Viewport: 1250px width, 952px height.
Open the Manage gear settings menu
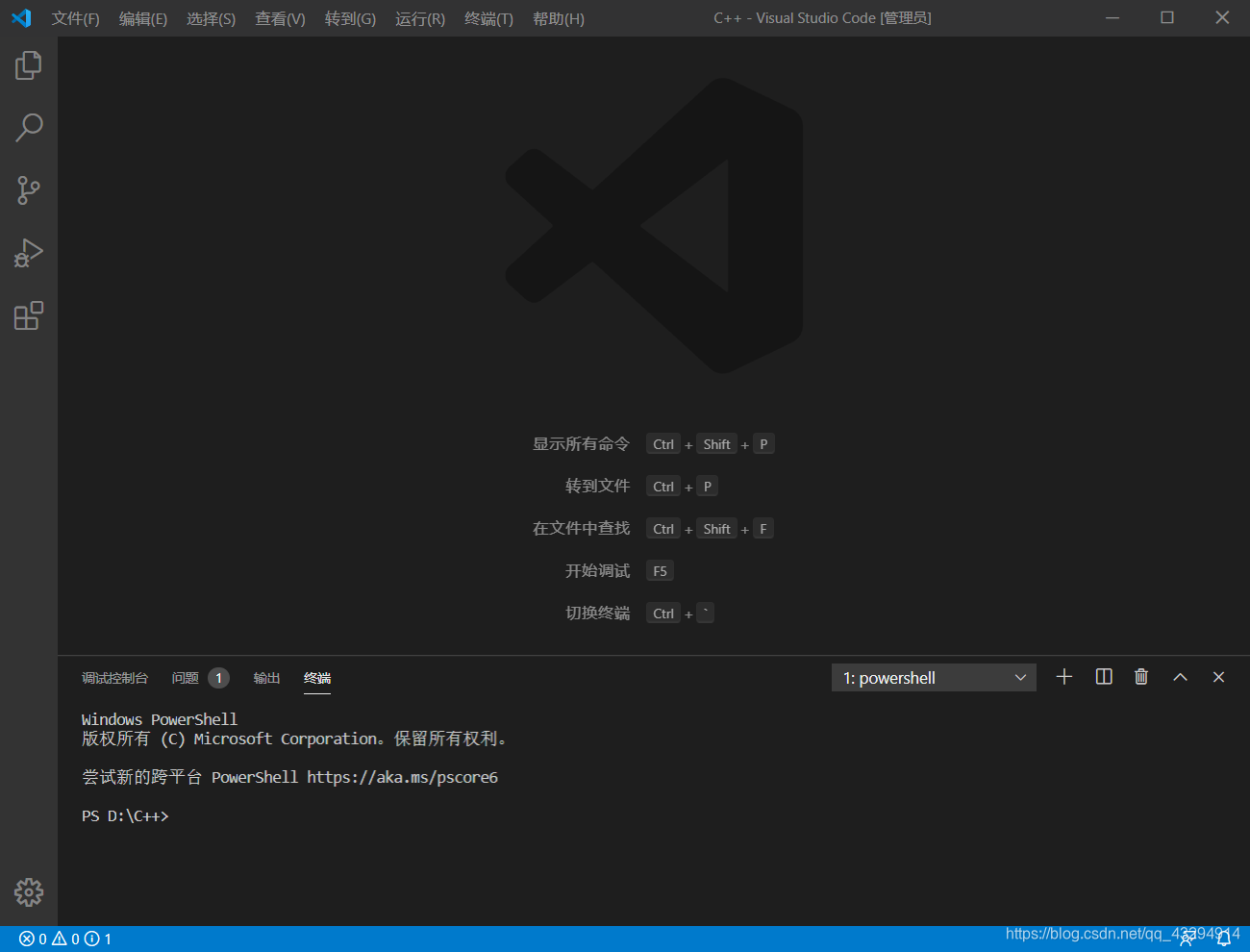(x=29, y=892)
